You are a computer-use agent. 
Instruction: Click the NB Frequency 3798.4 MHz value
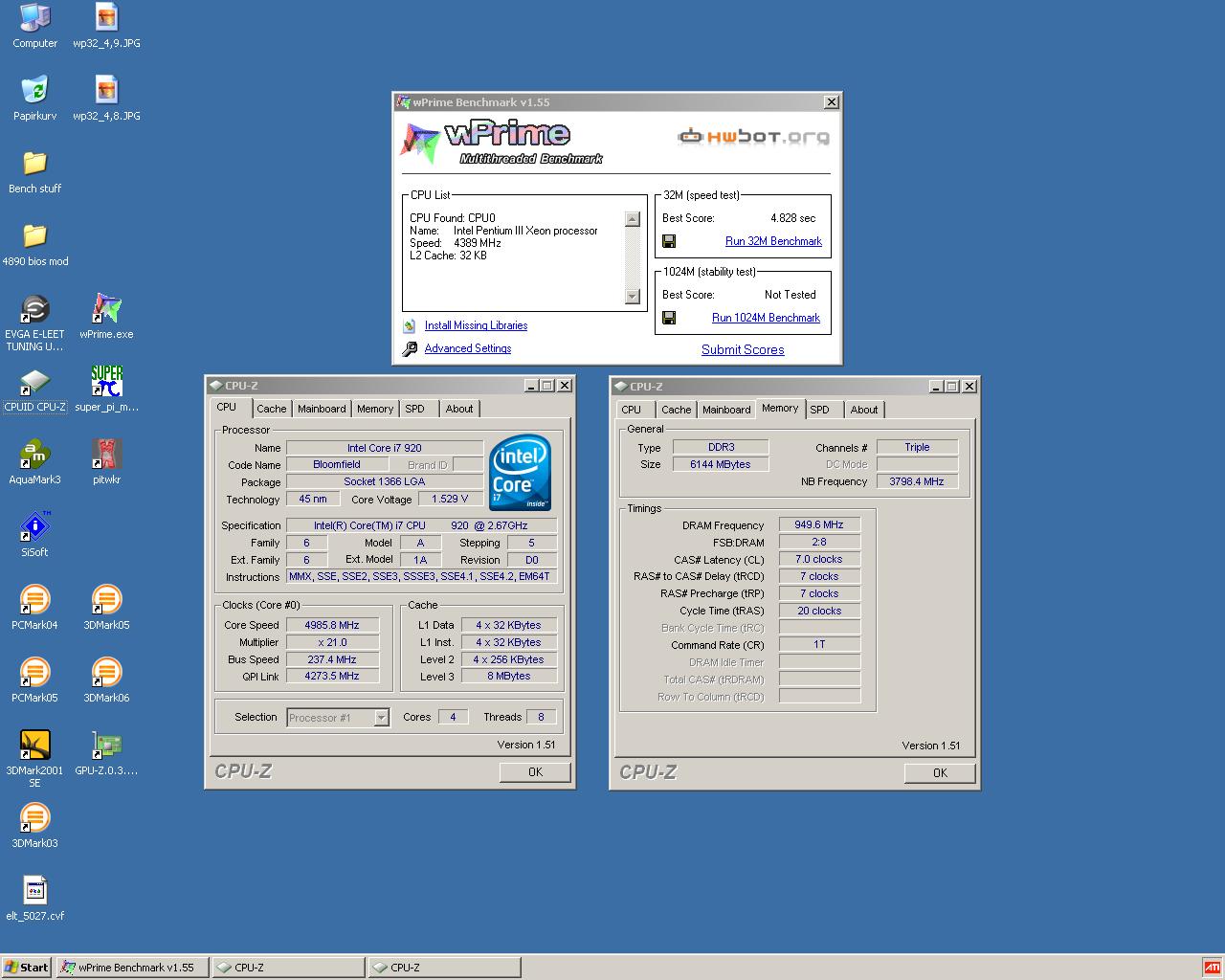click(x=917, y=481)
